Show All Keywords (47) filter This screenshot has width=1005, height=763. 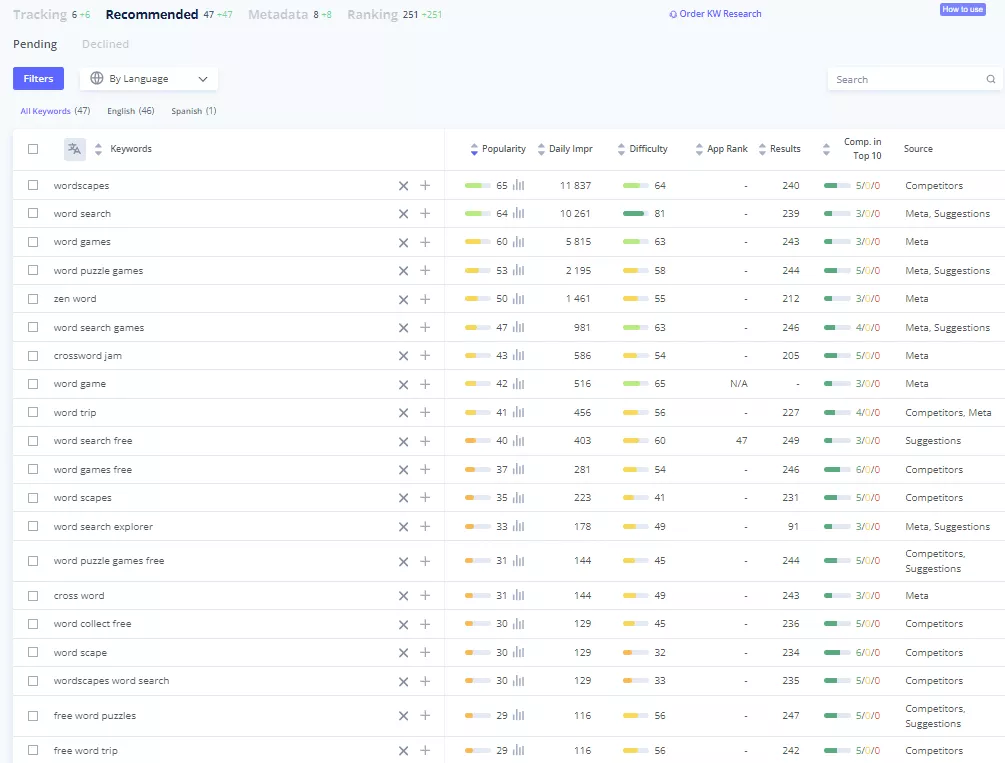(55, 111)
